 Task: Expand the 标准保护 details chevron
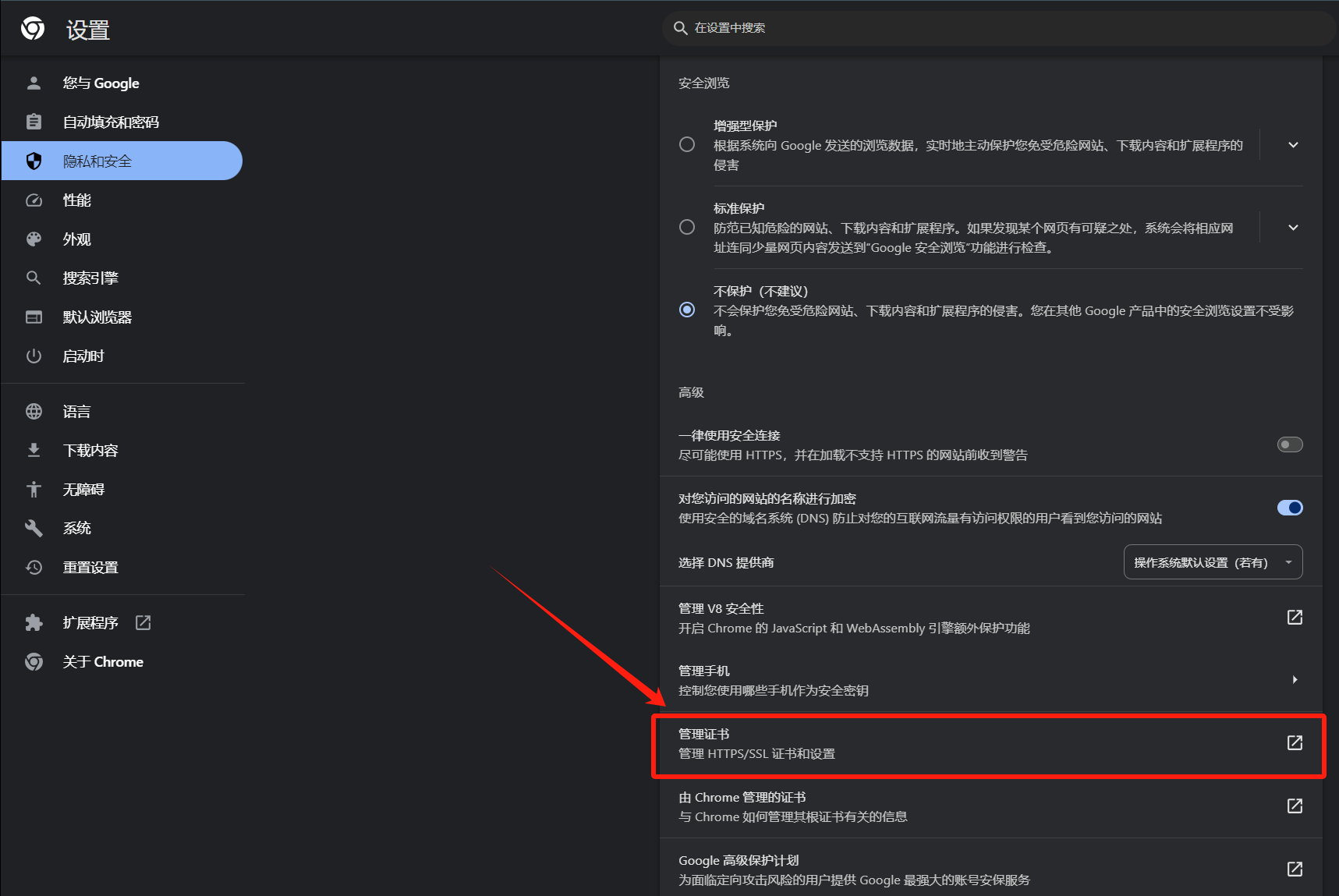pyautogui.click(x=1293, y=228)
